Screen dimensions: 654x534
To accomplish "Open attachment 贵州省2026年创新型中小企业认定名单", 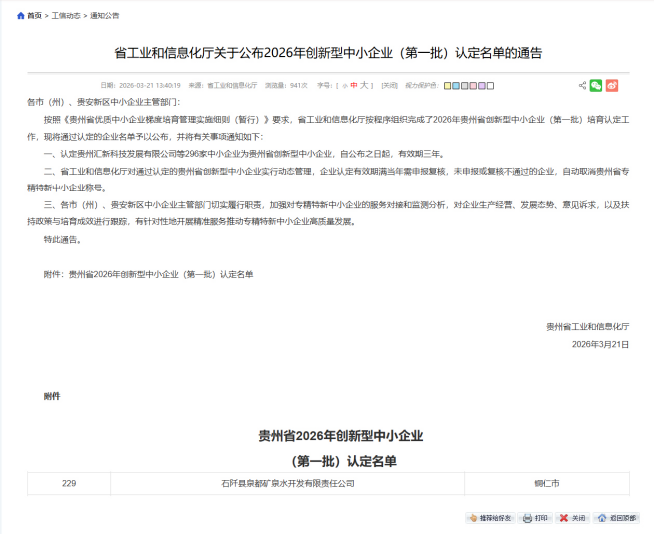I will pyautogui.click(x=160, y=273).
